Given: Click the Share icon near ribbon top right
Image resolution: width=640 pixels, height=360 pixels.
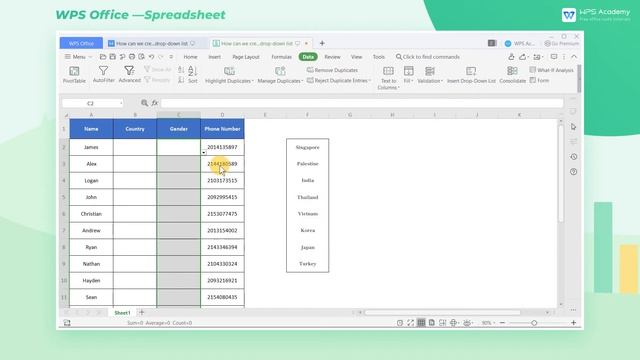Looking at the screenshot, I should pyautogui.click(x=523, y=57).
